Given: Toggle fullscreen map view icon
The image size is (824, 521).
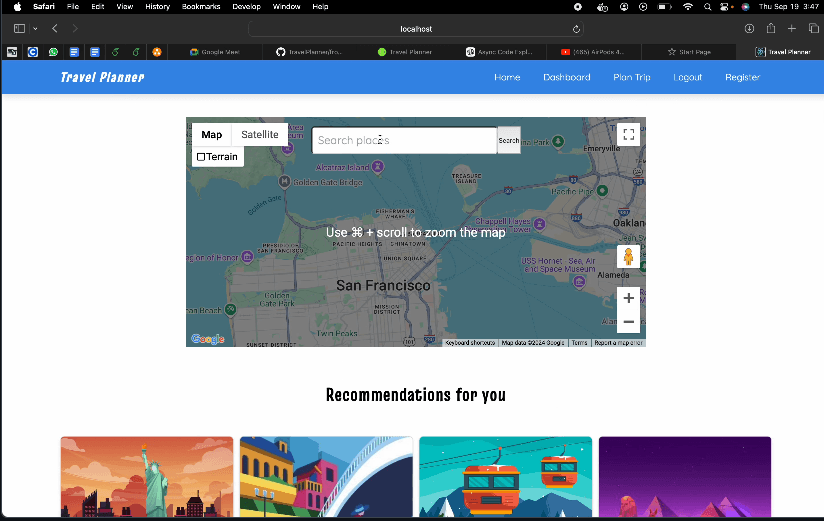Looking at the screenshot, I should (x=629, y=134).
